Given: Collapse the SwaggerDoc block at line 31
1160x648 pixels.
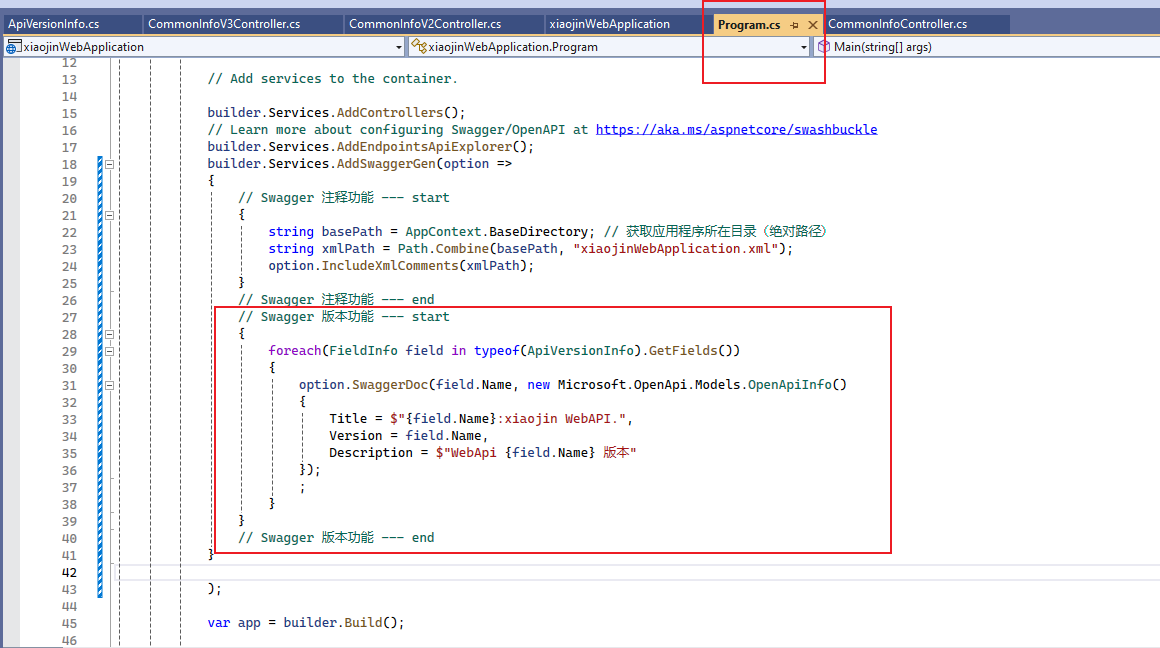Looking at the screenshot, I should click(110, 385).
